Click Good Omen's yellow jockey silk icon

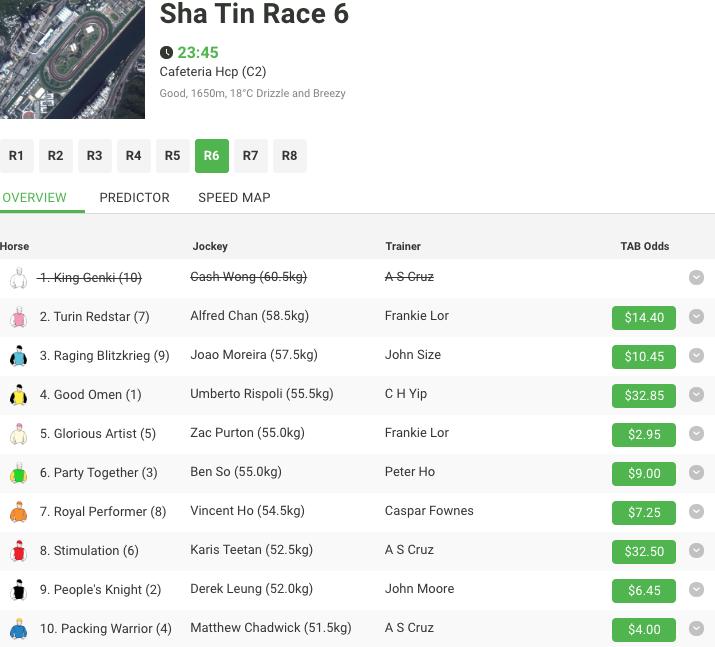[x=17, y=396]
